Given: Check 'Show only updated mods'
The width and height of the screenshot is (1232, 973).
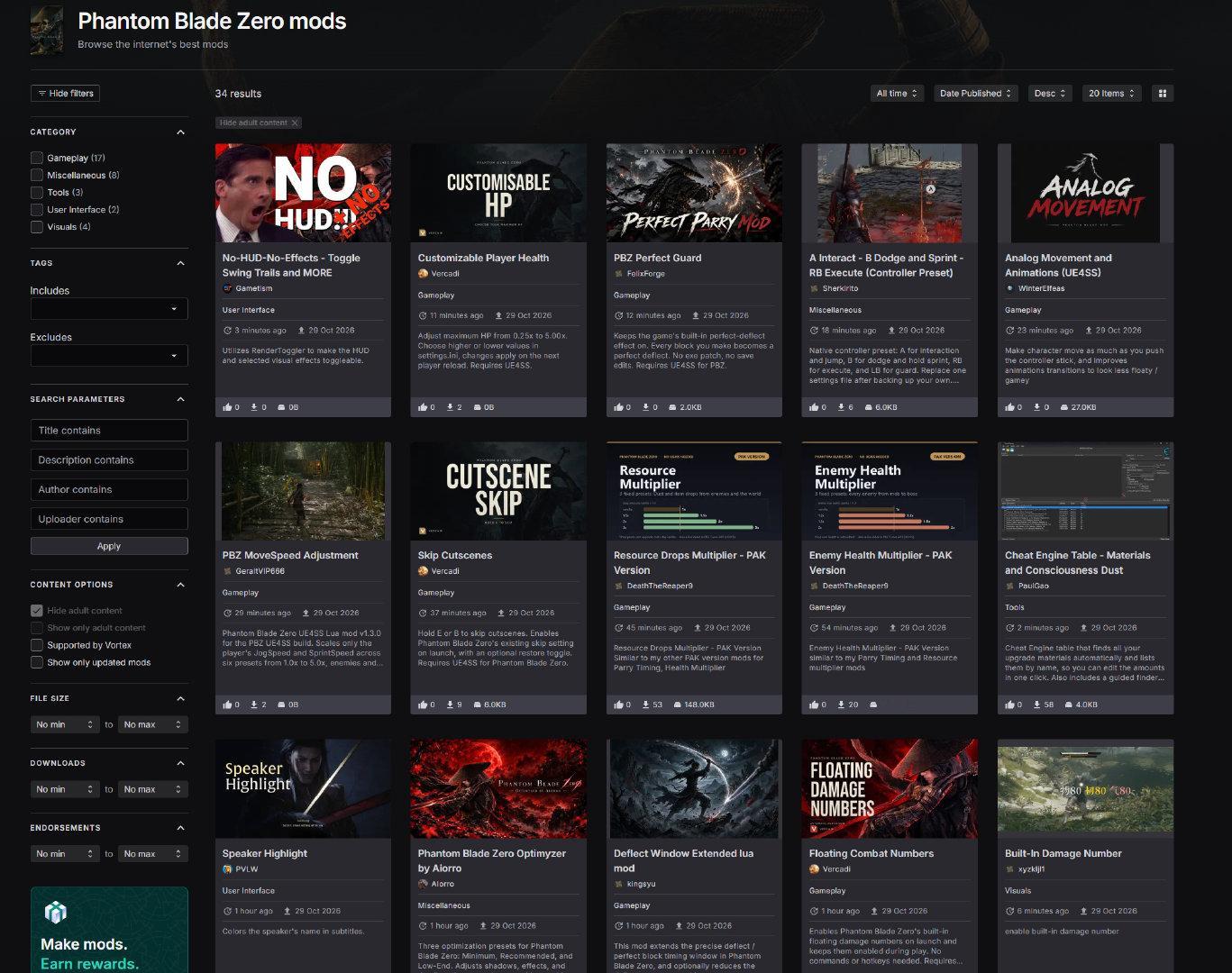Looking at the screenshot, I should (x=37, y=662).
